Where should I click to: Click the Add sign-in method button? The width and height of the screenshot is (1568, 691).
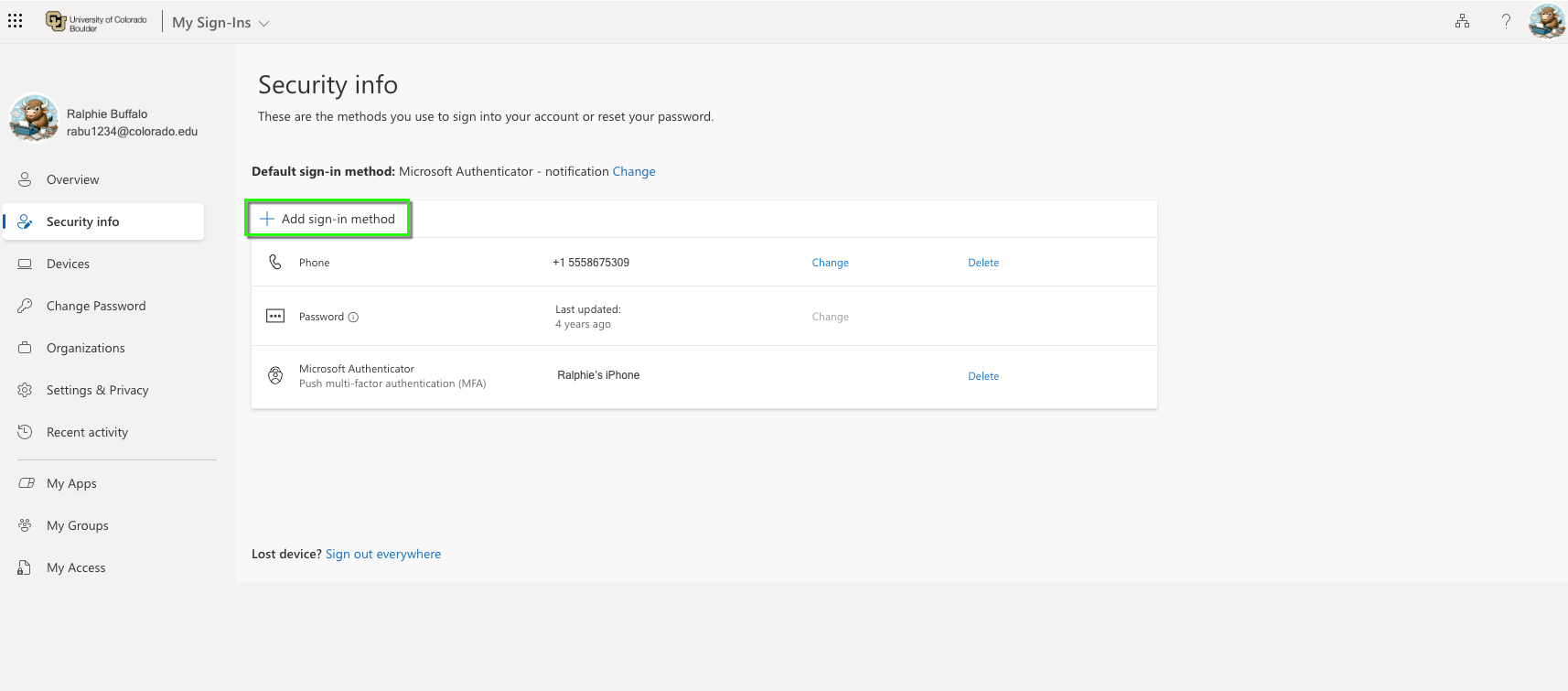click(x=328, y=219)
